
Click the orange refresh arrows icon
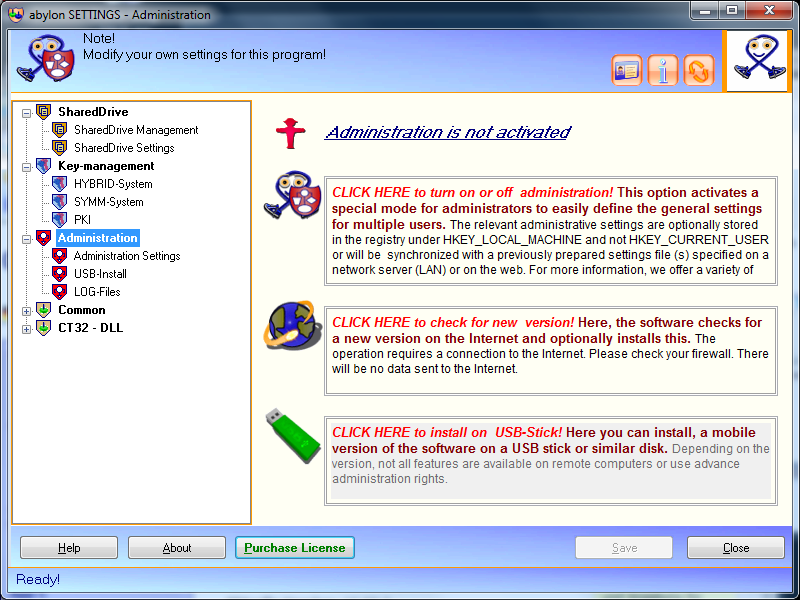pyautogui.click(x=698, y=70)
